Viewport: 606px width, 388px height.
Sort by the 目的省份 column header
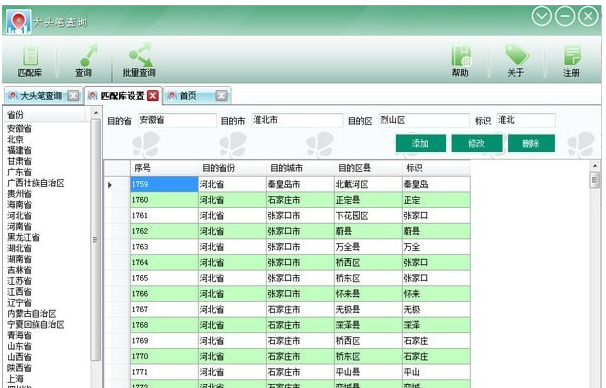[232, 168]
